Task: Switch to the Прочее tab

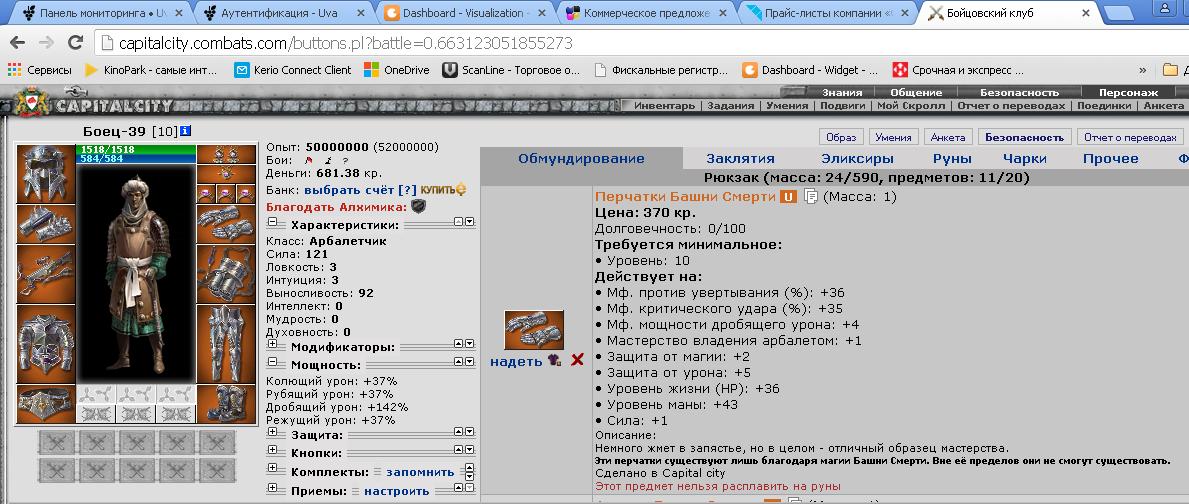Action: 1110,158
